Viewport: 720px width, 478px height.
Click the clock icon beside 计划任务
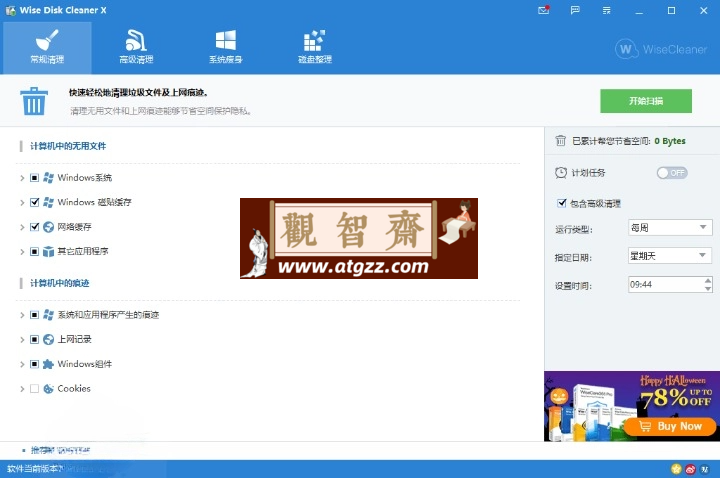561,173
